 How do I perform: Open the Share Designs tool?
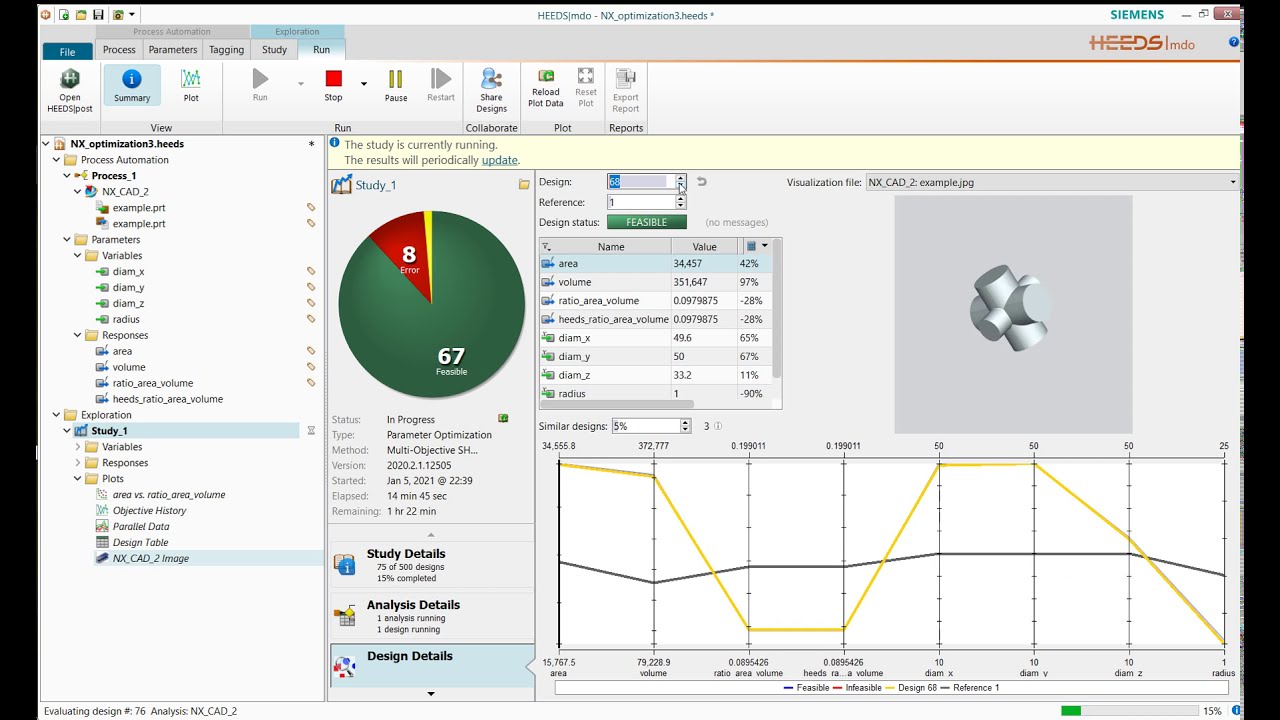pyautogui.click(x=491, y=90)
